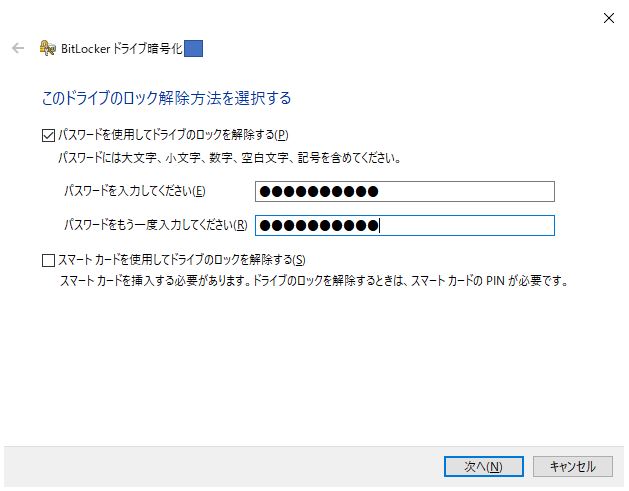
Task: Click the smart card PIN description text
Action: (314, 280)
